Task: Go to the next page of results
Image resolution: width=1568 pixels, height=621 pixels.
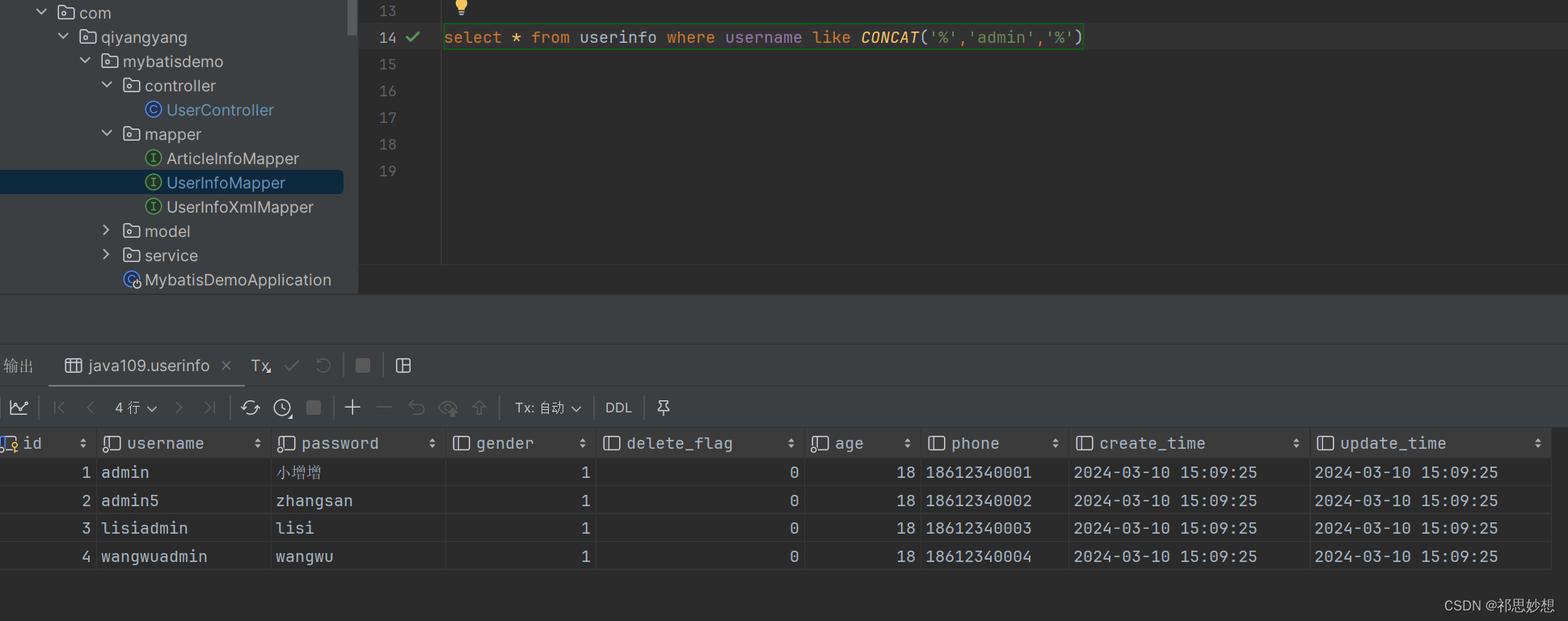Action: coord(179,408)
